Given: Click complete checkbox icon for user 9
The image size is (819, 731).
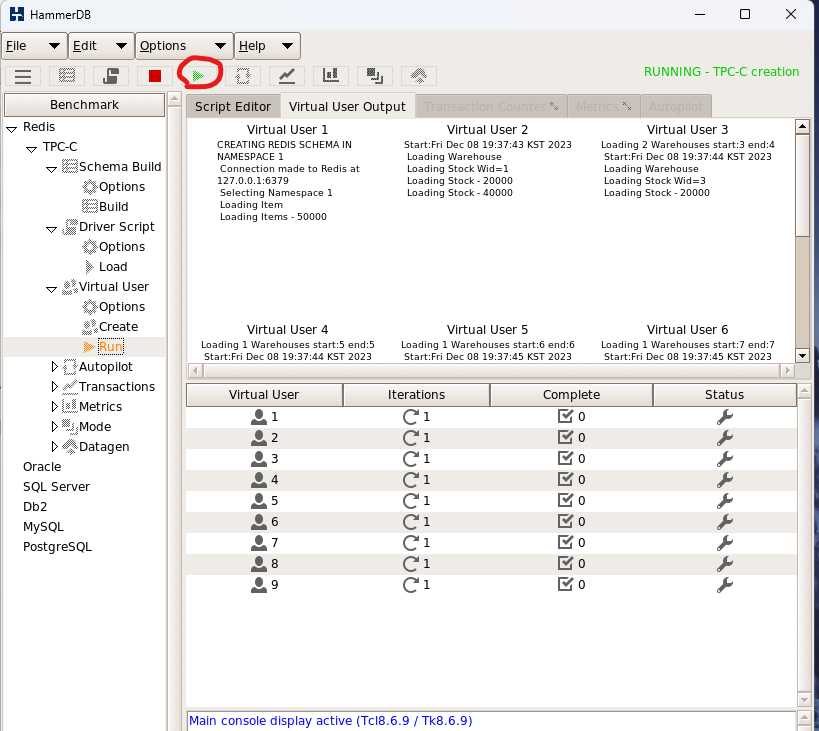Looking at the screenshot, I should click(x=565, y=584).
